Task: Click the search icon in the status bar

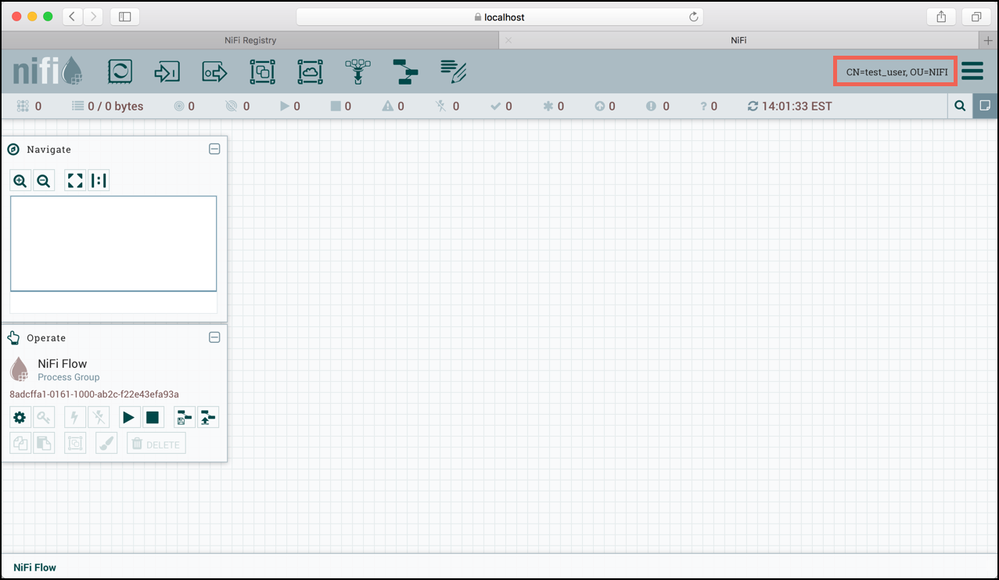Action: click(960, 105)
